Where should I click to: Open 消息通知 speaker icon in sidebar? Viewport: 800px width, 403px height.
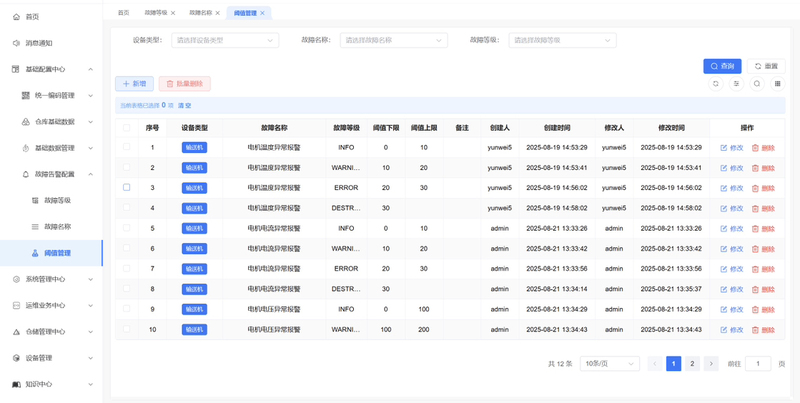coord(16,43)
